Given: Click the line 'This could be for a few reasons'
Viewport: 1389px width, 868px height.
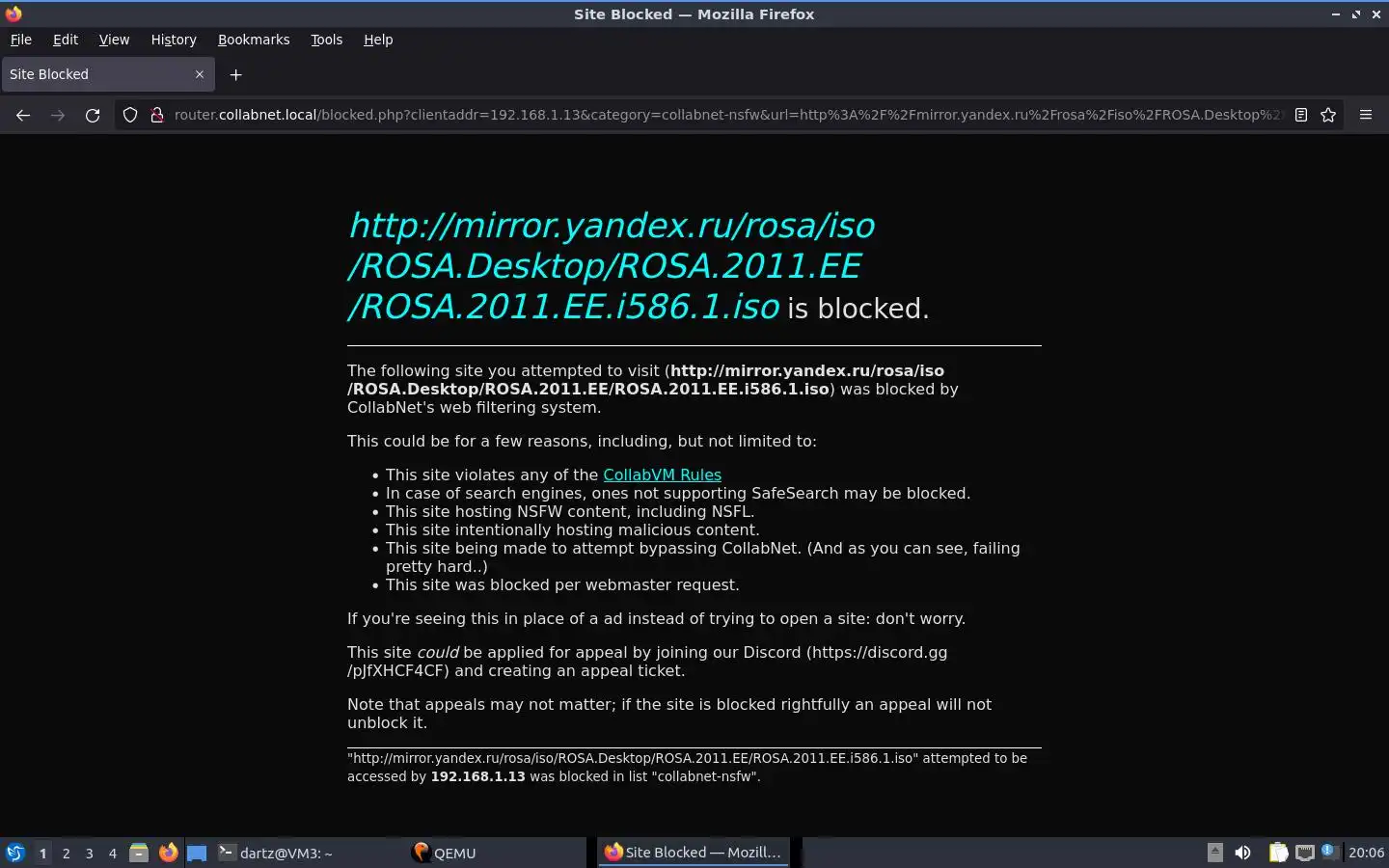Looking at the screenshot, I should click(582, 441).
